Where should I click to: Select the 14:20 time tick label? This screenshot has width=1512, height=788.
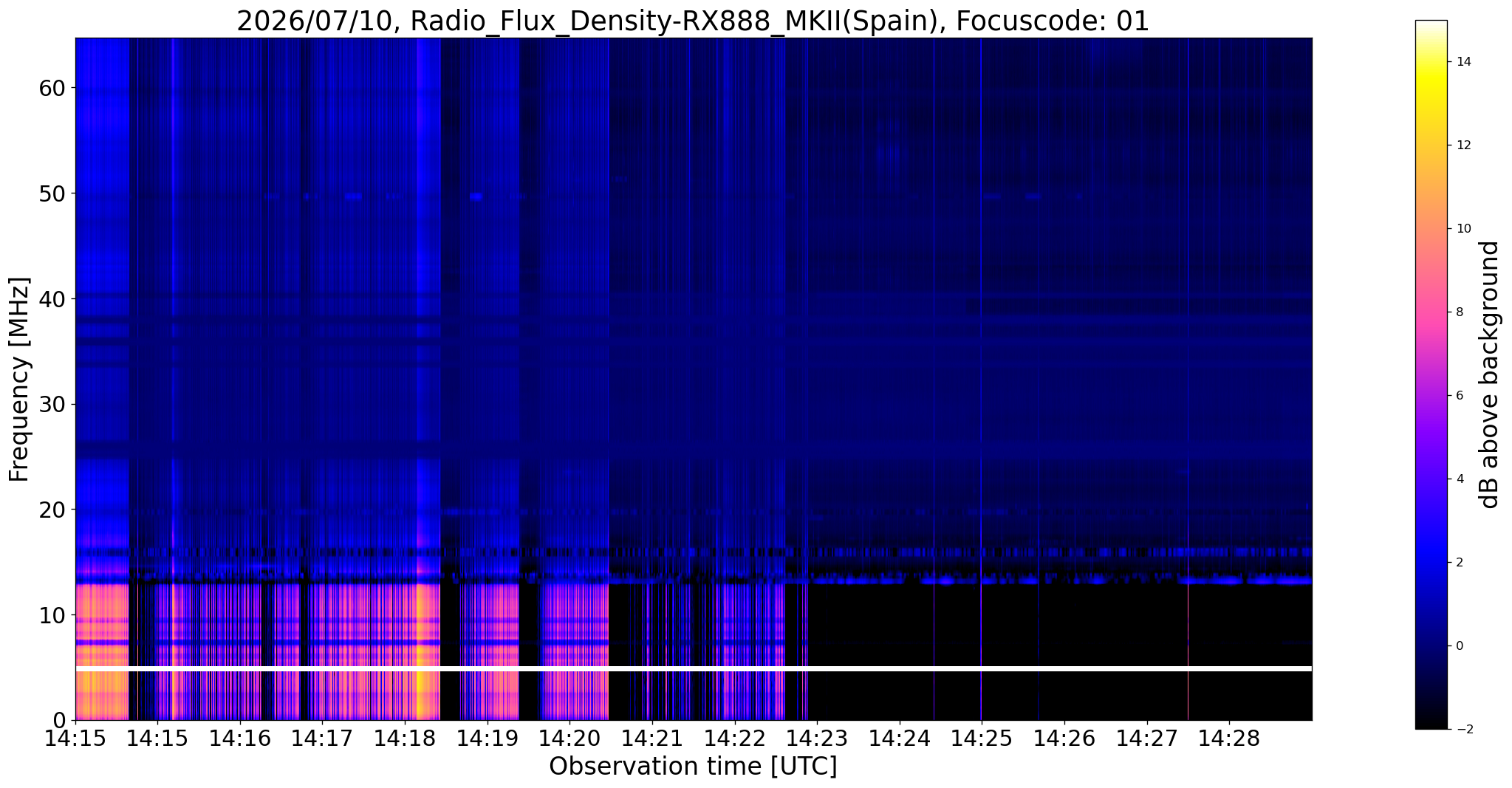[569, 738]
